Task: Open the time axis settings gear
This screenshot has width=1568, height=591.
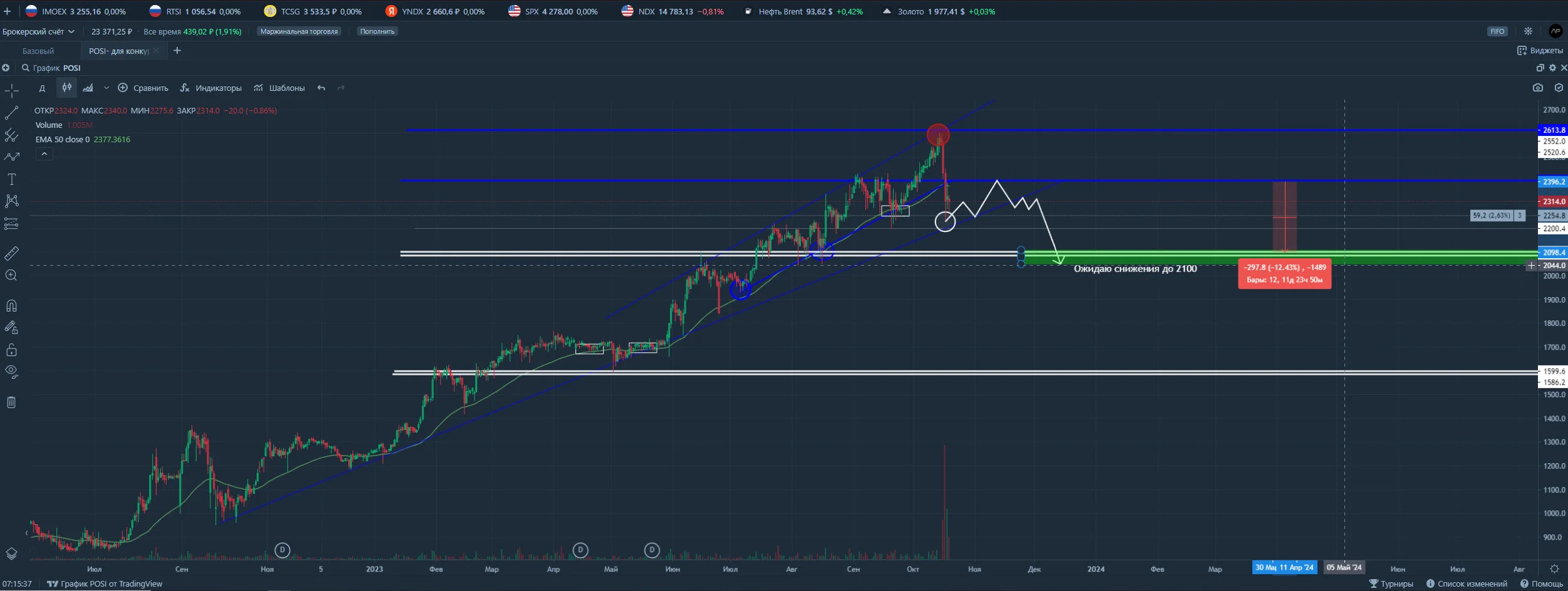Action: [1554, 569]
